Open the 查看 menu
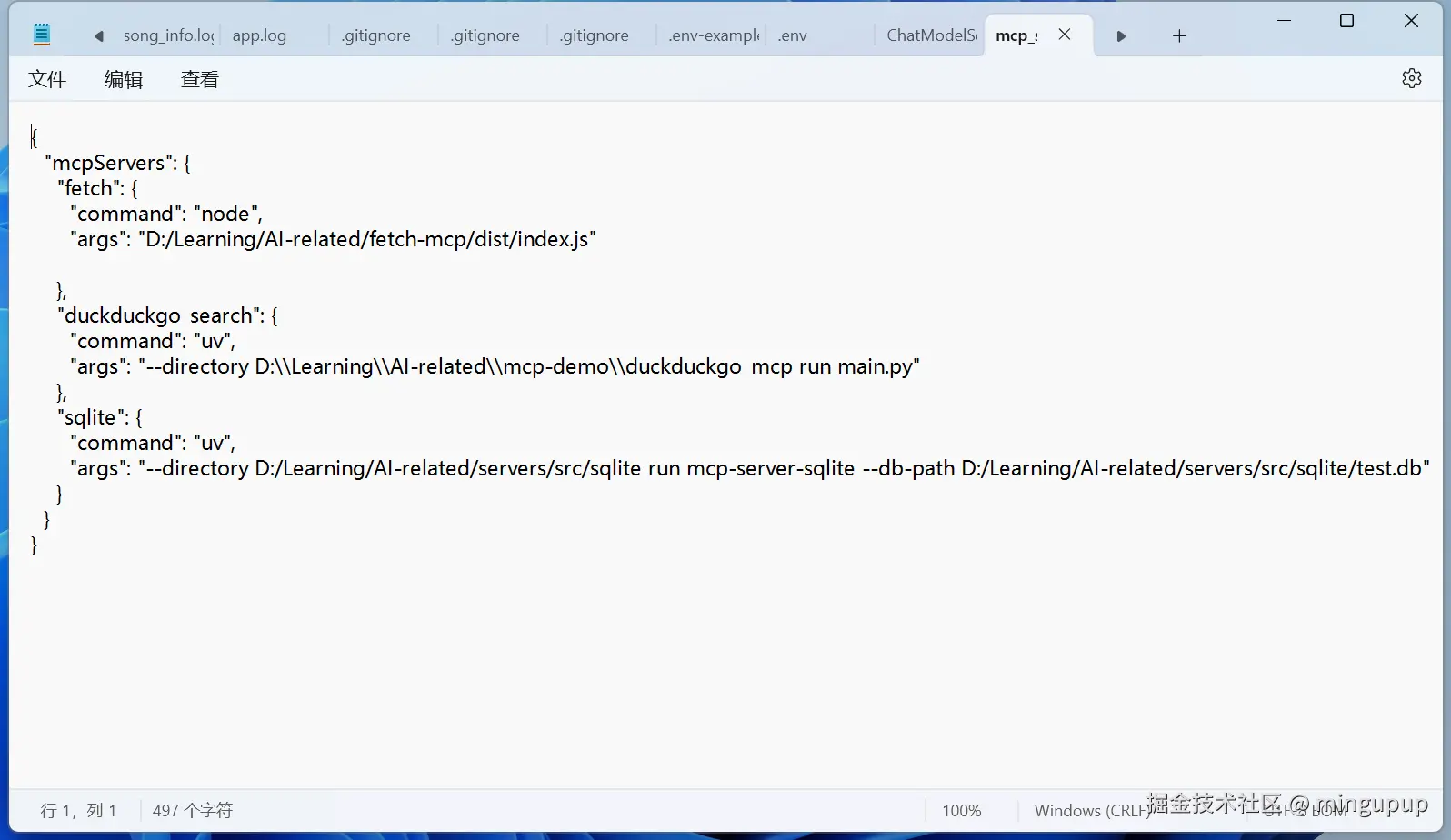Viewport: 1451px width, 840px height. pos(200,79)
